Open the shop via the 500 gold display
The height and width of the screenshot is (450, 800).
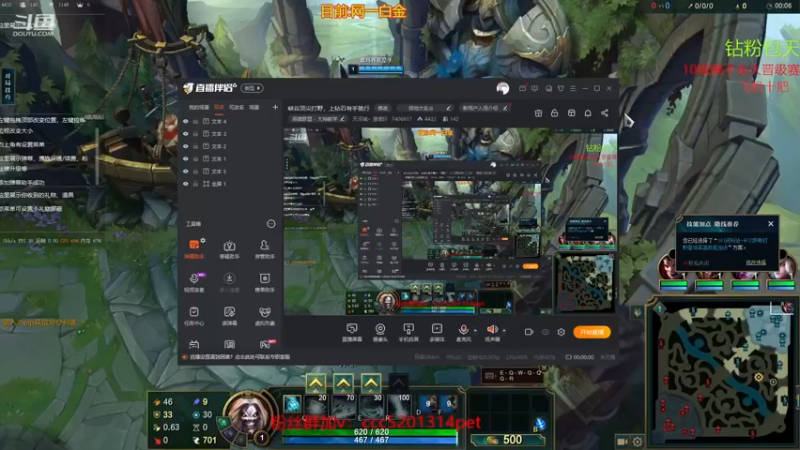pos(507,440)
